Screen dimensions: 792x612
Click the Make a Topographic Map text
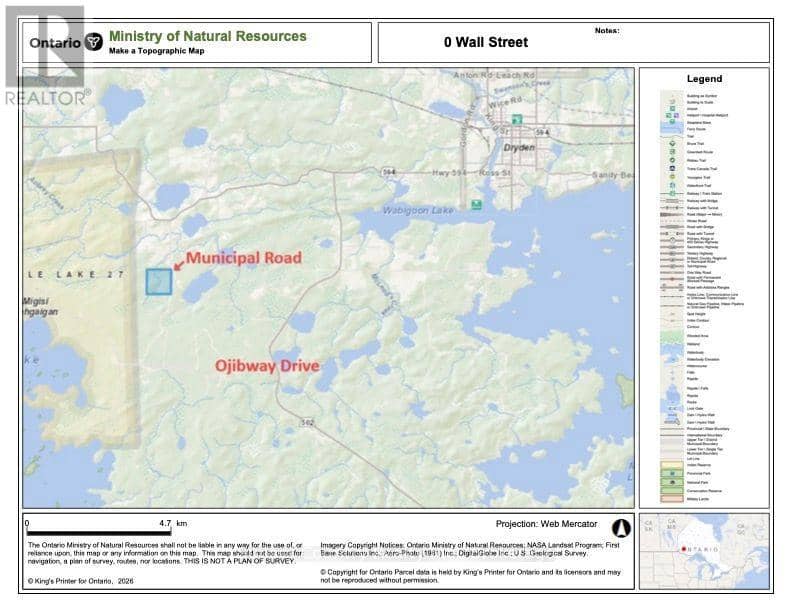coord(157,51)
